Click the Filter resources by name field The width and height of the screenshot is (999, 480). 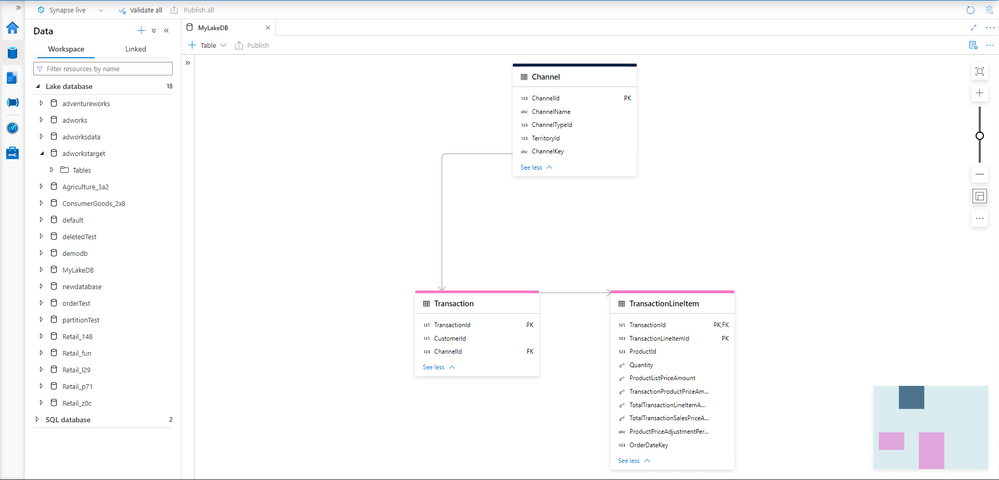[x=103, y=68]
